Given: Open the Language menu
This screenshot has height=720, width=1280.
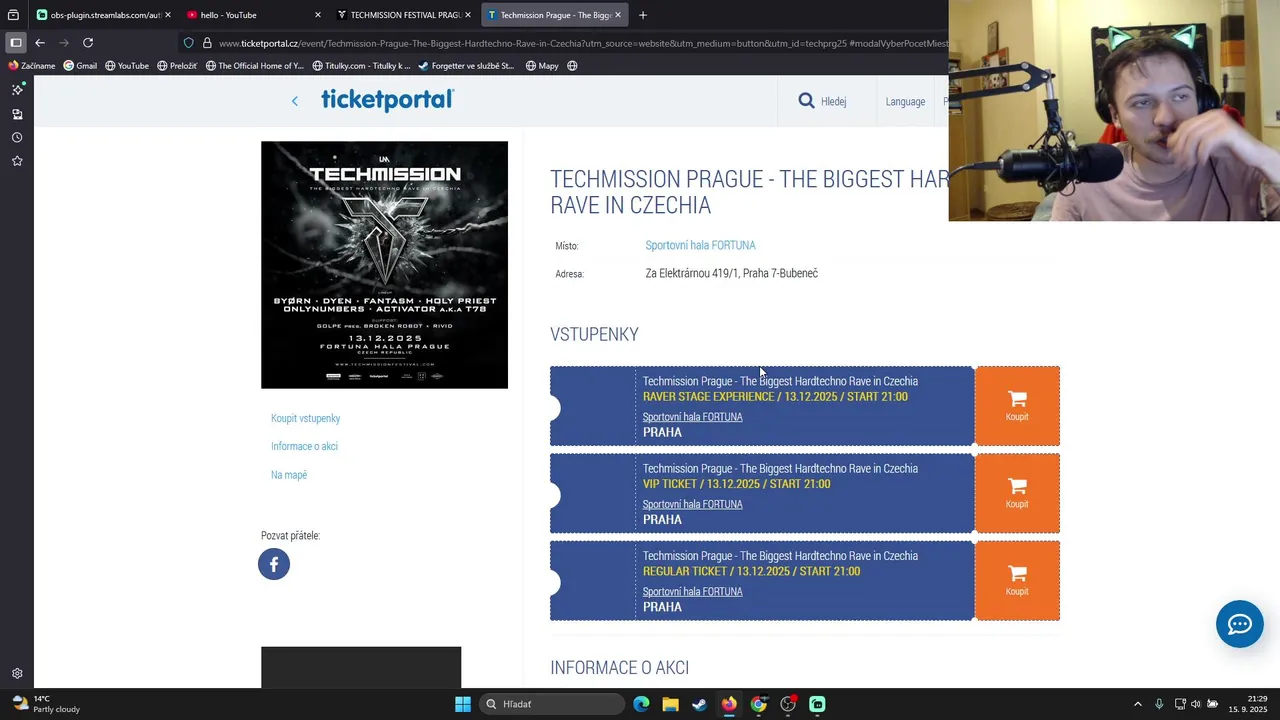Looking at the screenshot, I should tap(905, 101).
